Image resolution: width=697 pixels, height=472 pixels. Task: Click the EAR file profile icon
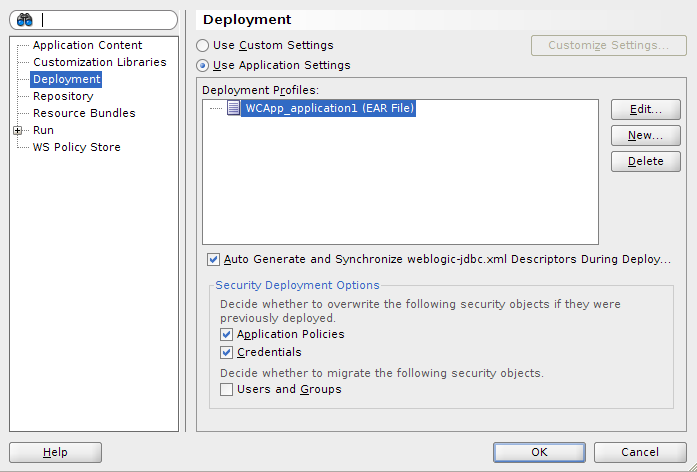click(233, 108)
